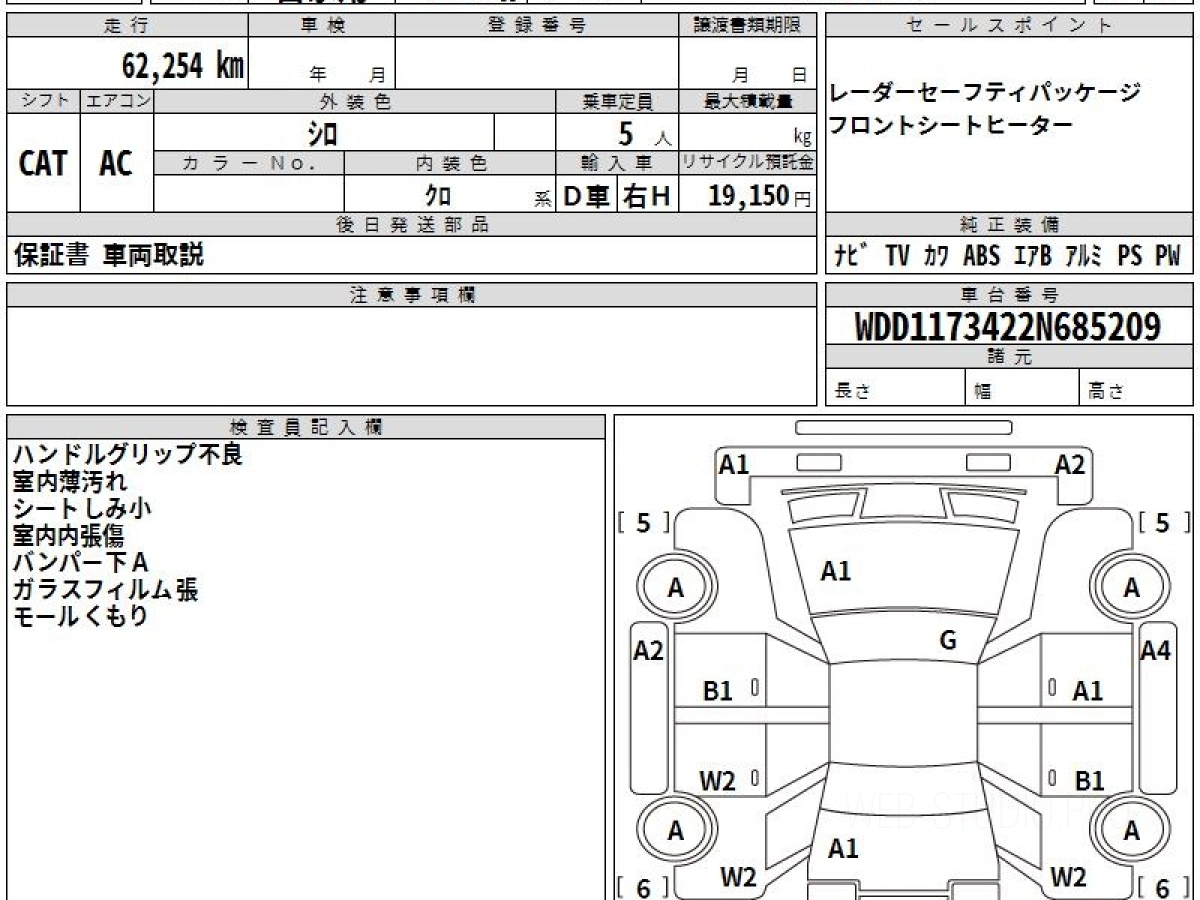The image size is (1200, 900).
Task: Select the 純正装備 header
Action: point(1010,225)
